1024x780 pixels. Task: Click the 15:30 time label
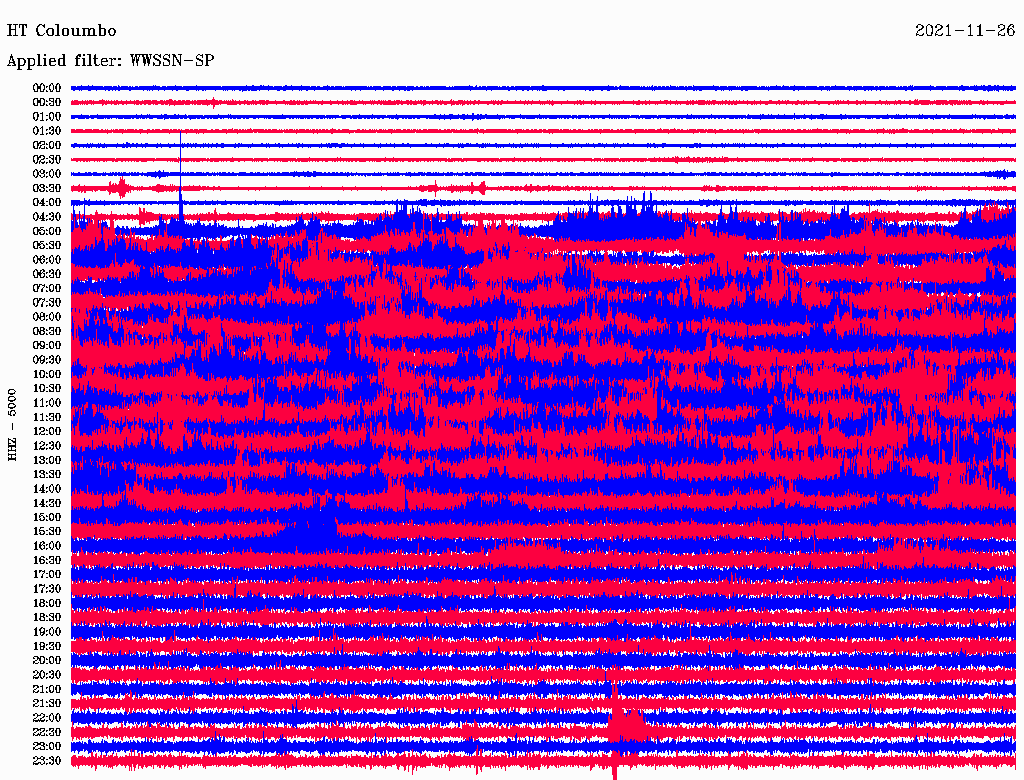coord(47,532)
